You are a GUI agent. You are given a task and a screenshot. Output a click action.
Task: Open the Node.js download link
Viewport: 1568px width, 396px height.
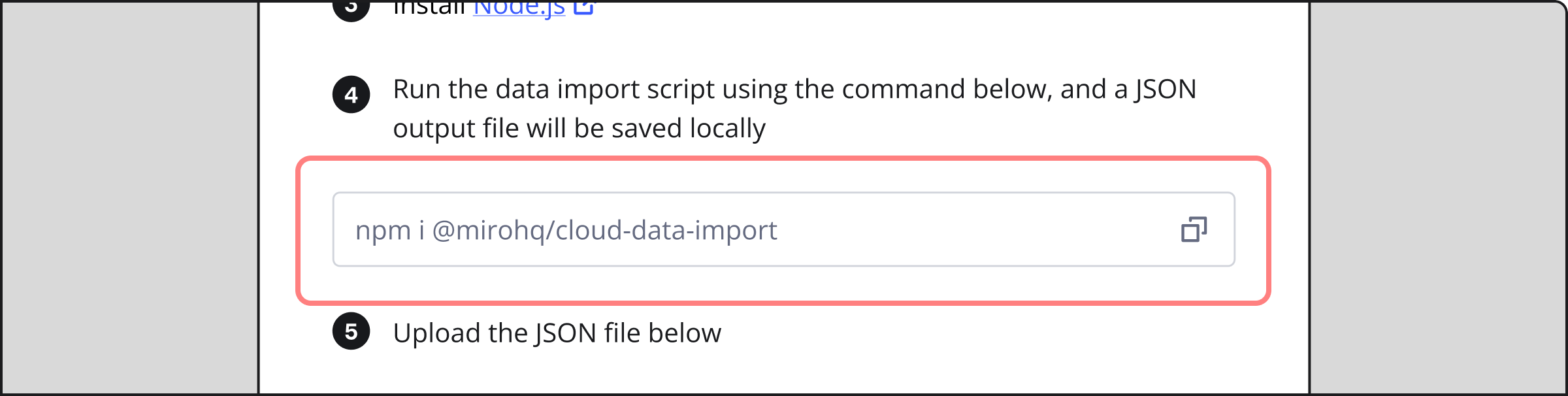tap(518, 8)
